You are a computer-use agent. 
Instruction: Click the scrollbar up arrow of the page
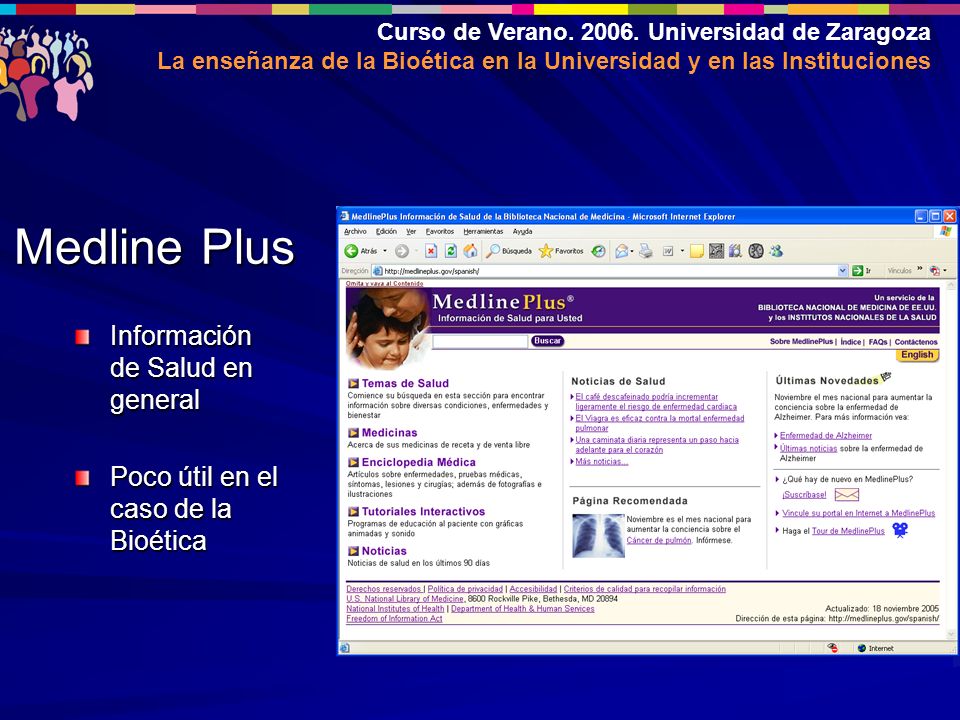[x=951, y=286]
